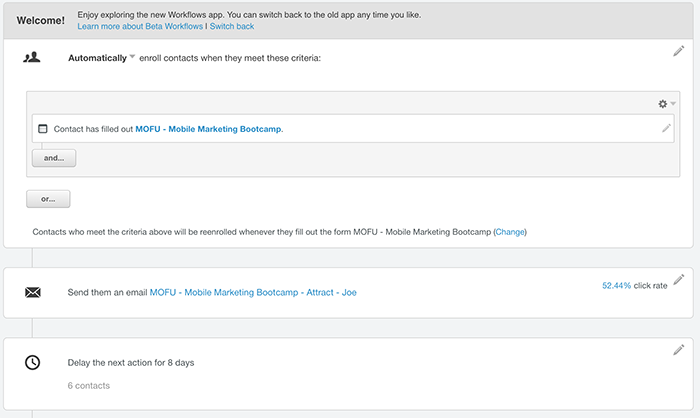
Task: Open the MOFU Attract - Joe email link
Action: click(x=253, y=293)
